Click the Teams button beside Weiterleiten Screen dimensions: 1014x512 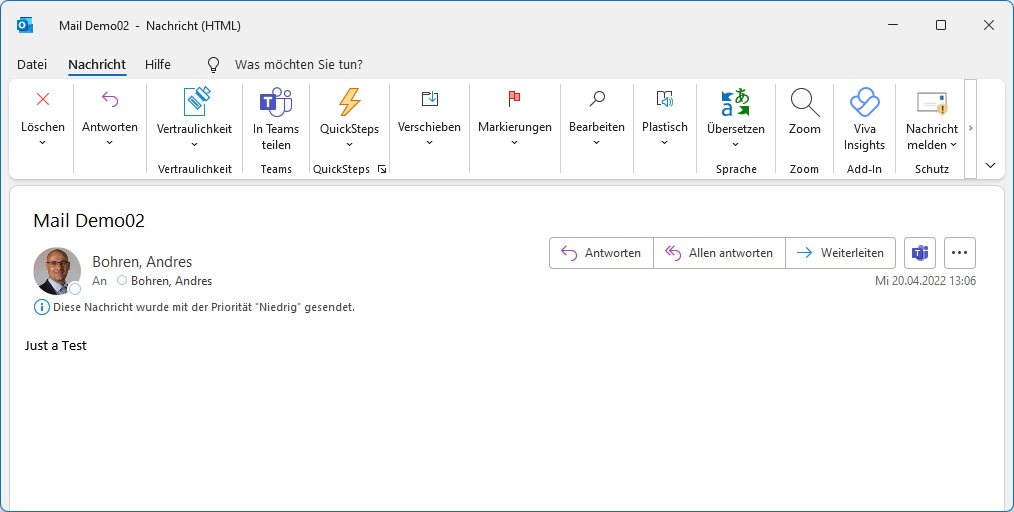[x=920, y=253]
